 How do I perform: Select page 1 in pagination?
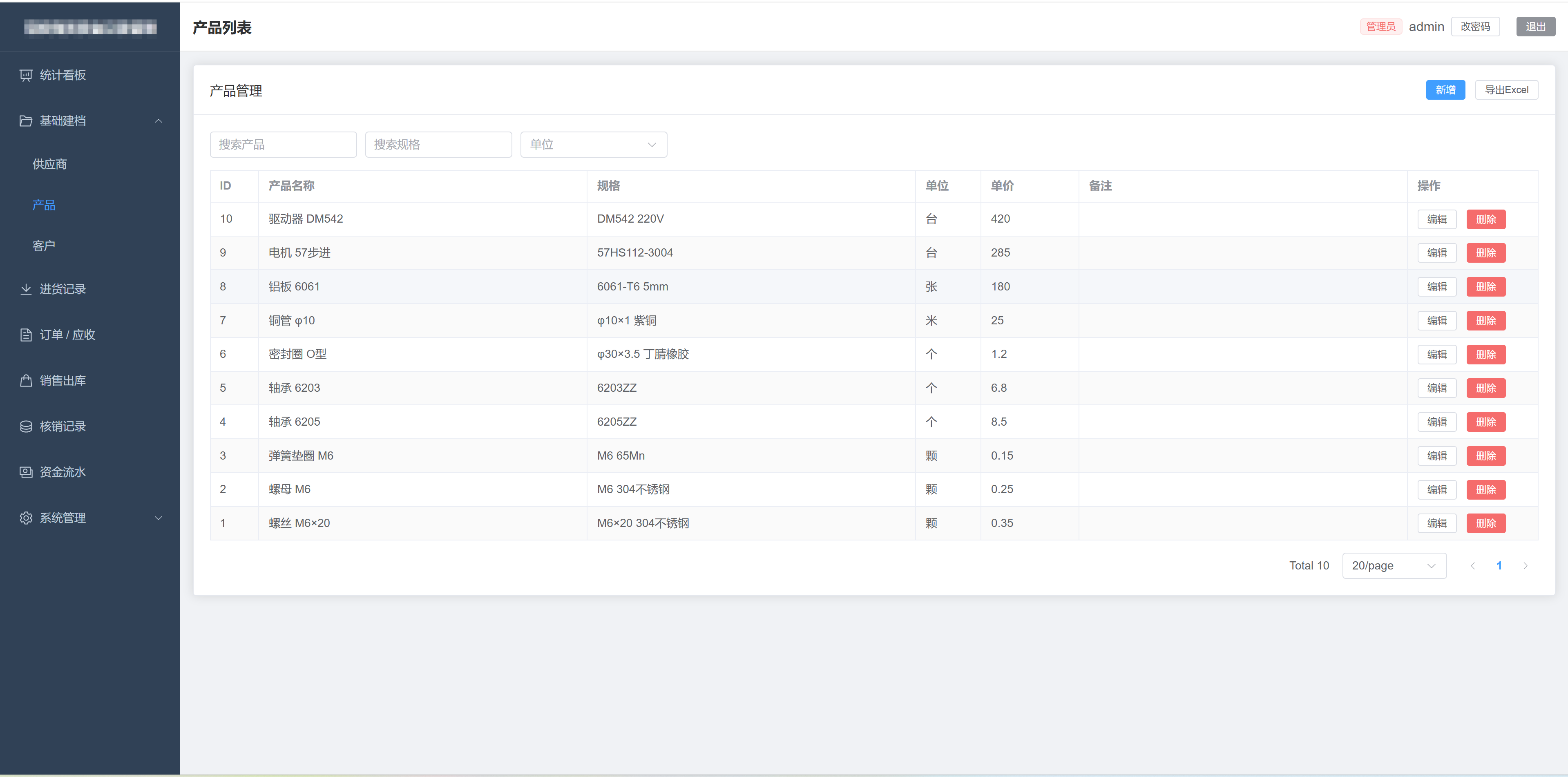[1499, 565]
